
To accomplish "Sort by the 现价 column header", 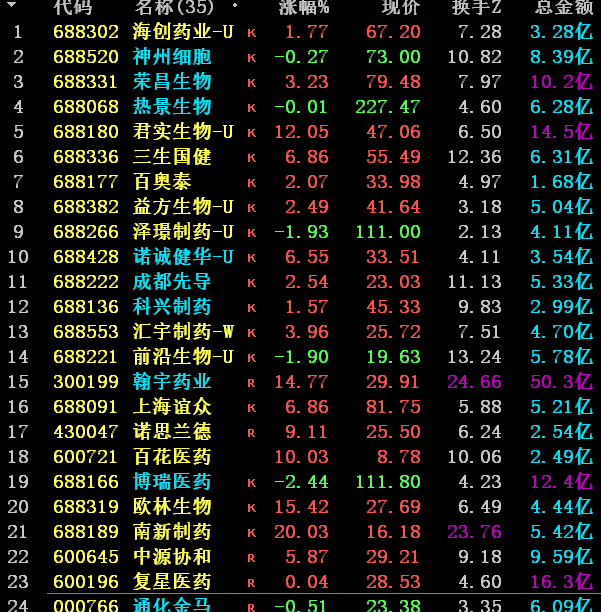I will [401, 7].
